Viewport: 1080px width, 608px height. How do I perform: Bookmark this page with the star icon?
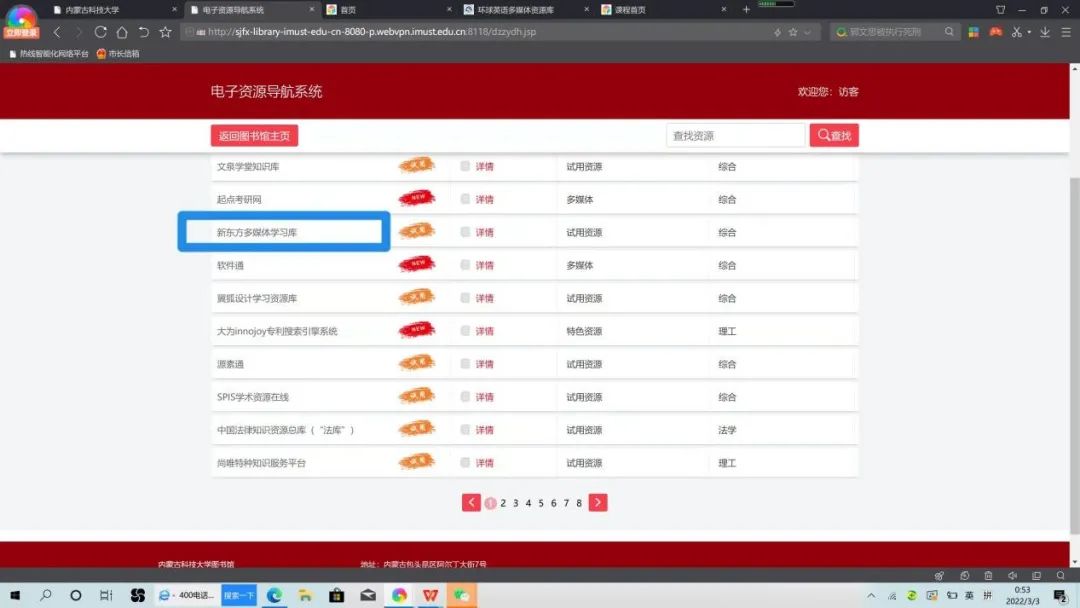click(166, 32)
